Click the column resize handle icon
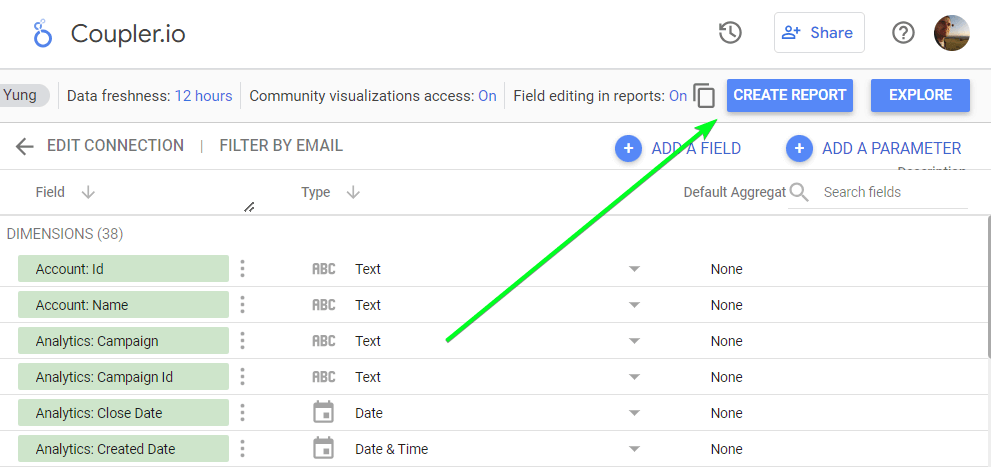 pyautogui.click(x=249, y=207)
